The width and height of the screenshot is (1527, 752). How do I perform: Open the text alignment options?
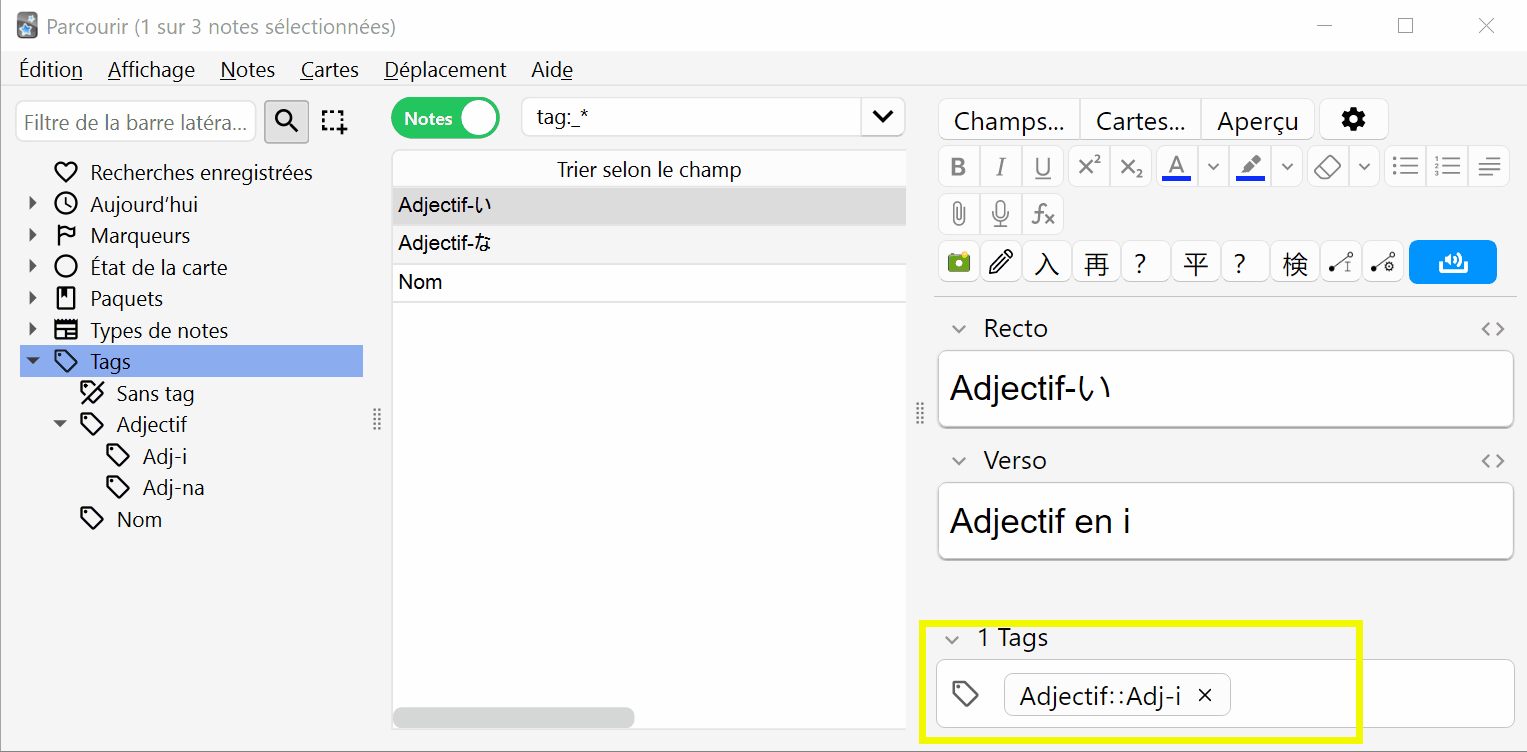(x=1489, y=167)
